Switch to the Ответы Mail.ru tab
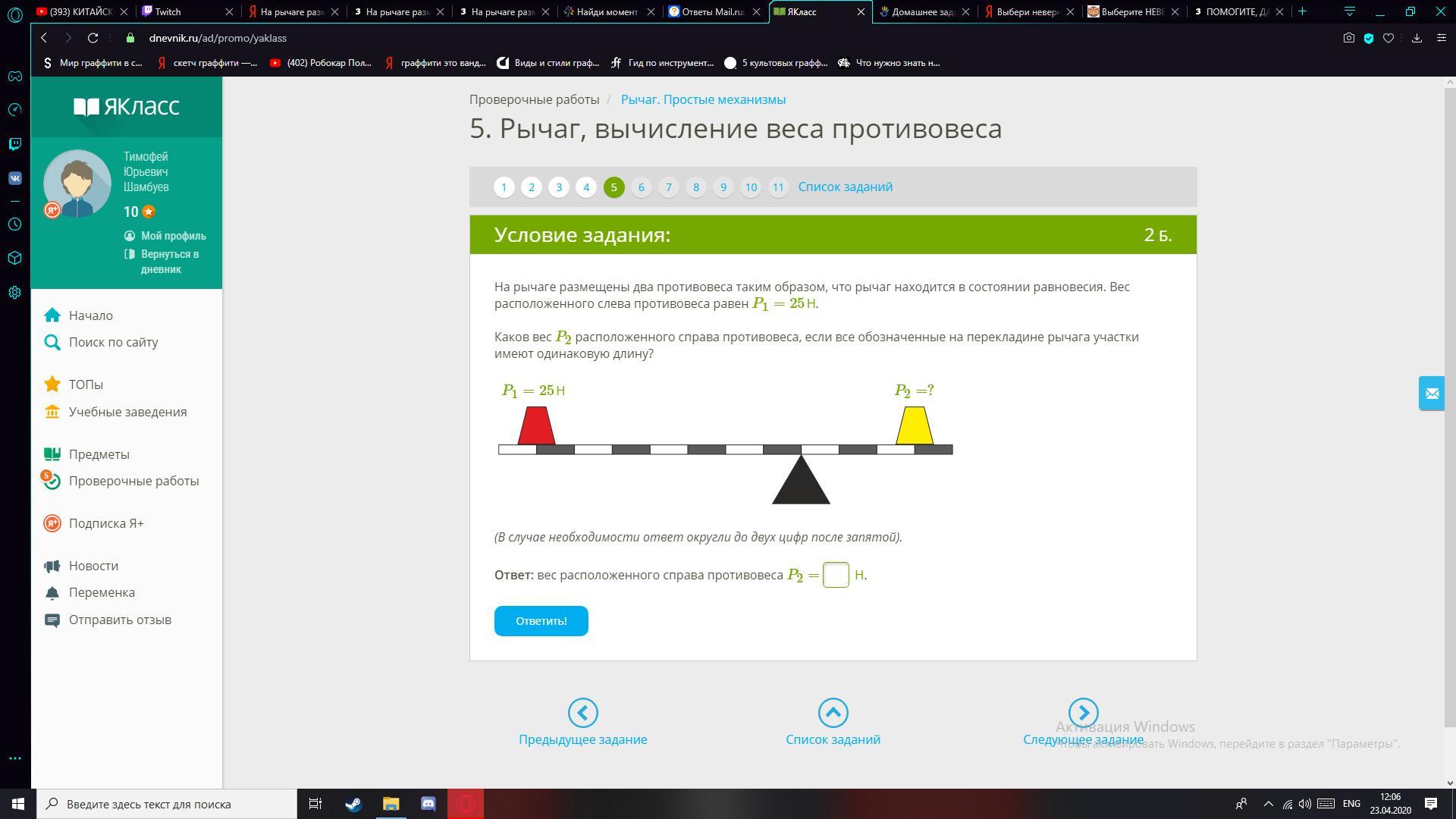The image size is (1456, 819). coord(711,12)
